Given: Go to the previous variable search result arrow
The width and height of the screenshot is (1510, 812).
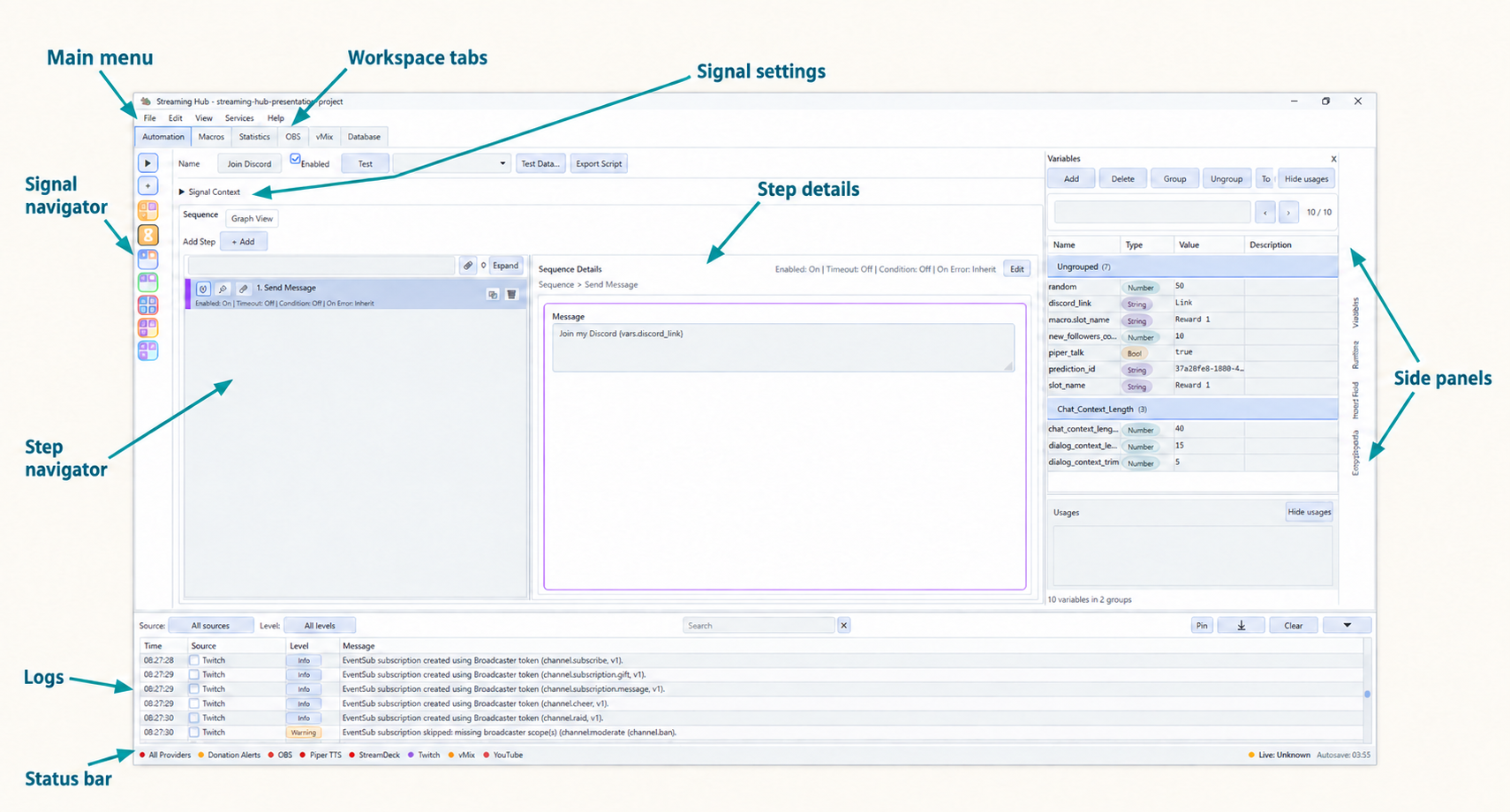Looking at the screenshot, I should click(x=1265, y=213).
